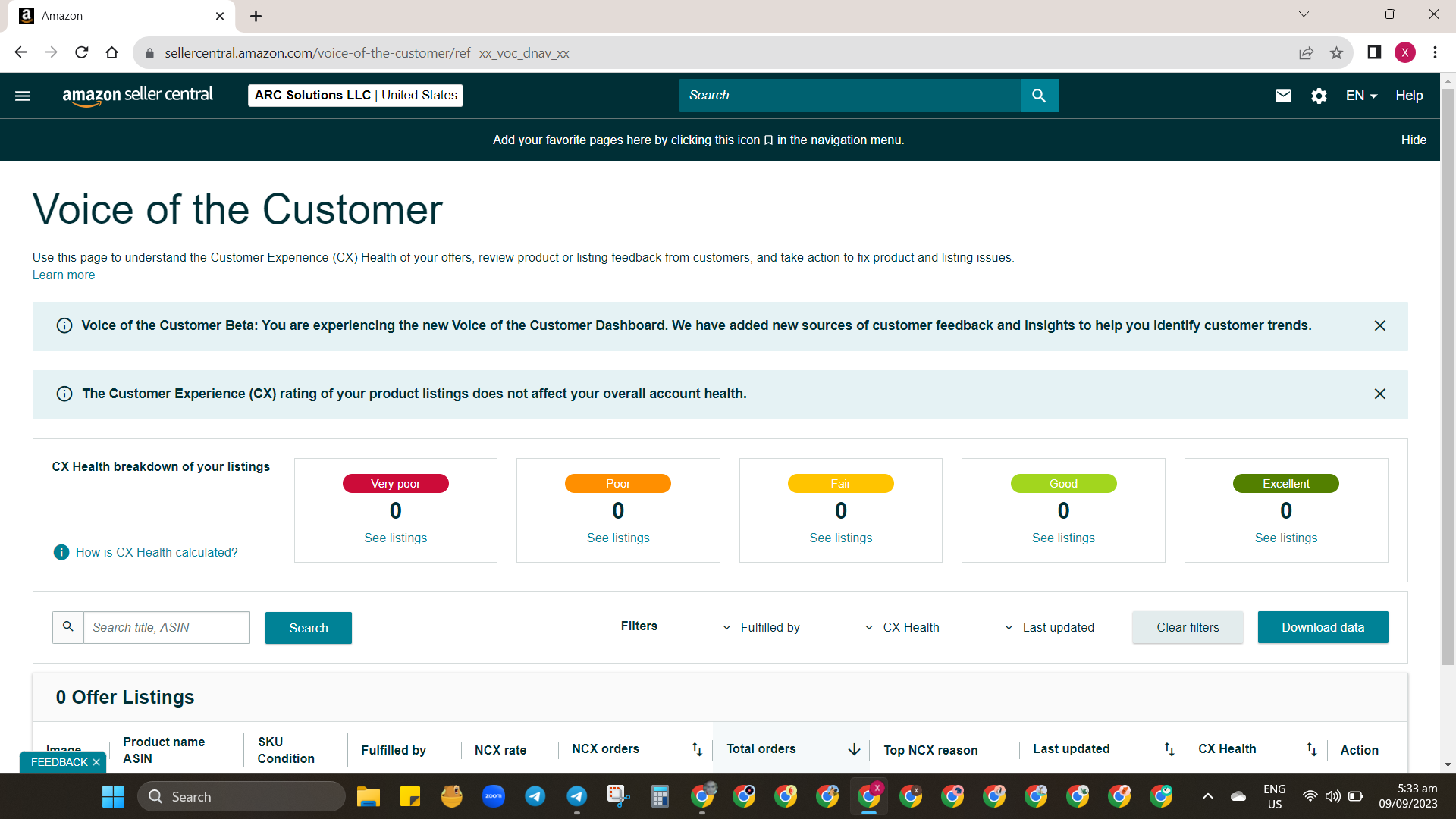
Task: Dismiss the CX rating account health banner
Action: 1380,394
